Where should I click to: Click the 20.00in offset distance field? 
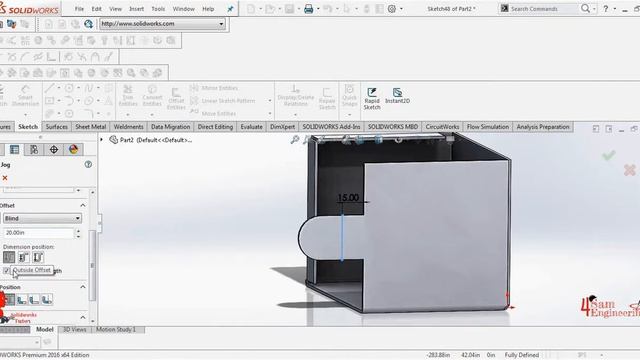pos(38,233)
